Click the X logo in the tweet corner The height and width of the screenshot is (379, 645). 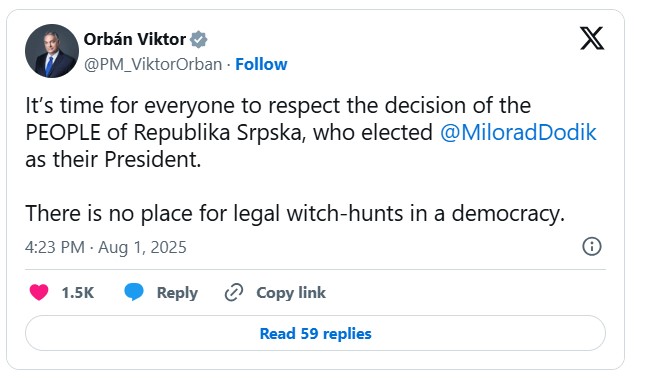[592, 38]
